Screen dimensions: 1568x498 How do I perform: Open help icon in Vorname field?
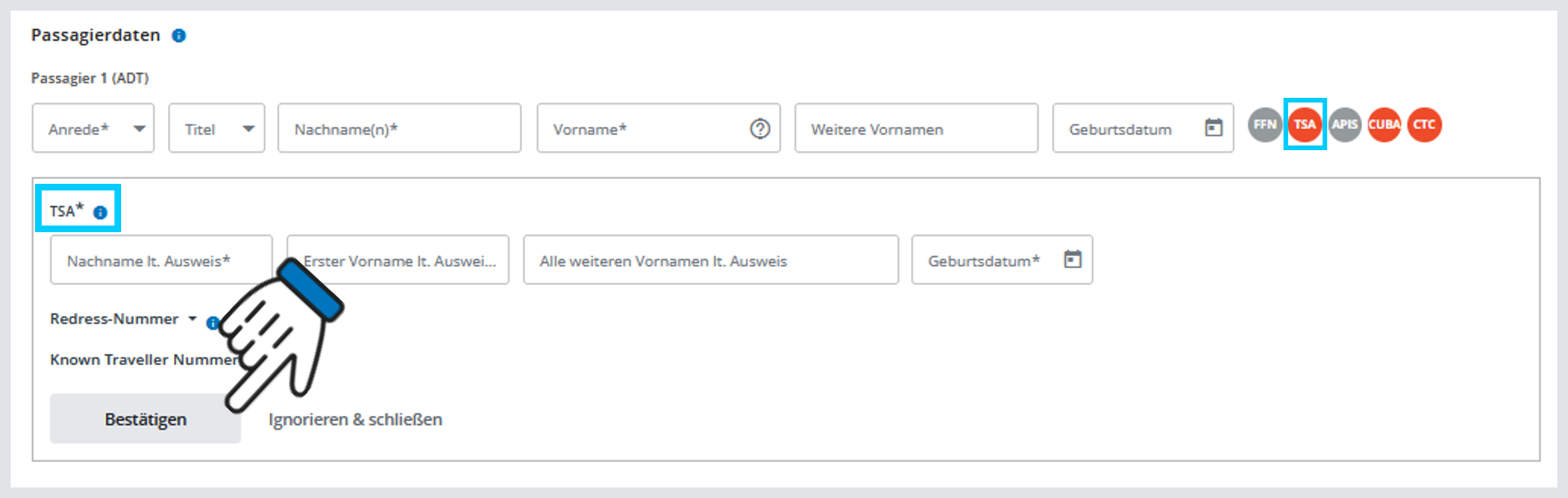pyautogui.click(x=760, y=128)
